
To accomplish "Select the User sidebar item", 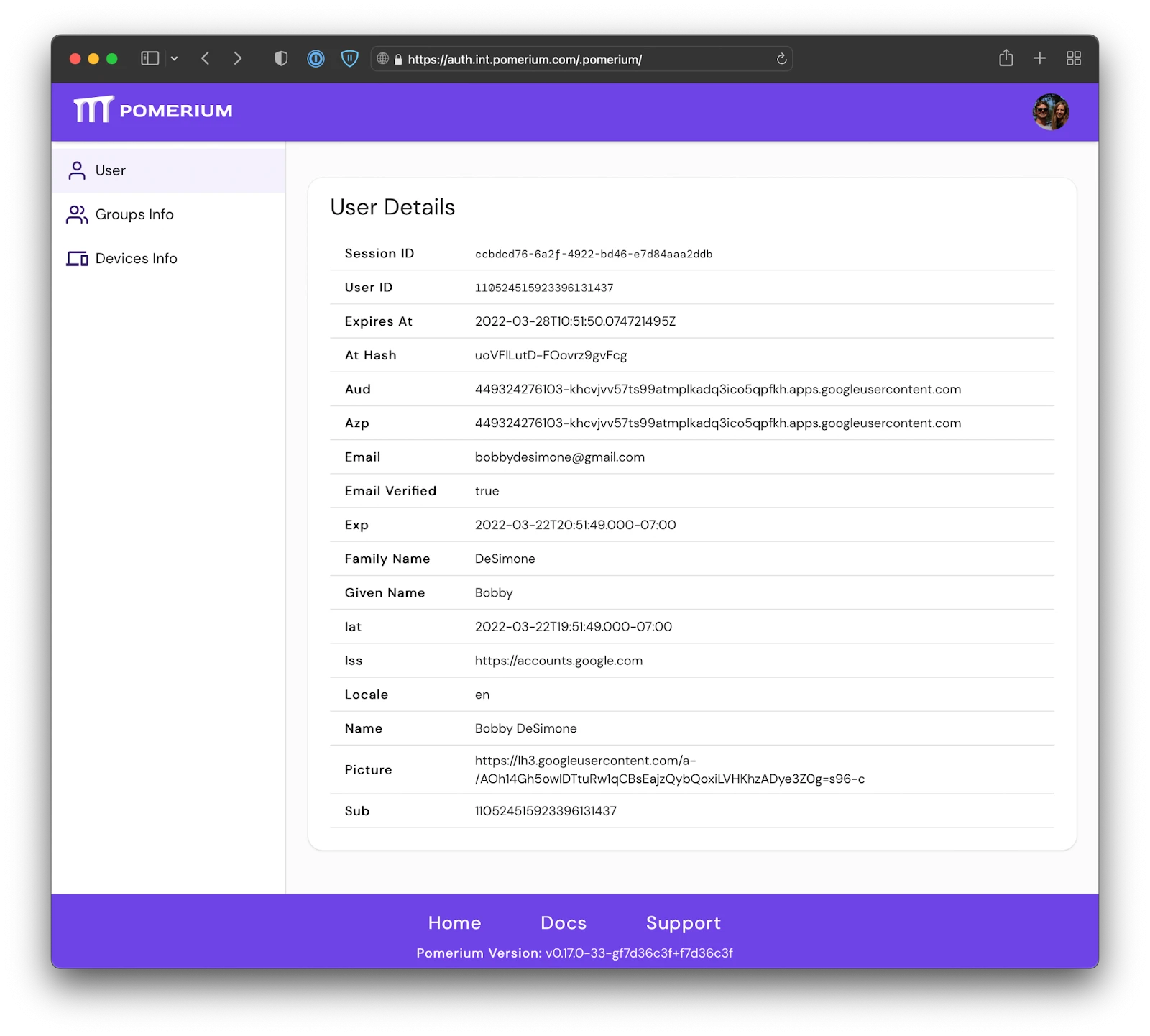I will click(111, 170).
